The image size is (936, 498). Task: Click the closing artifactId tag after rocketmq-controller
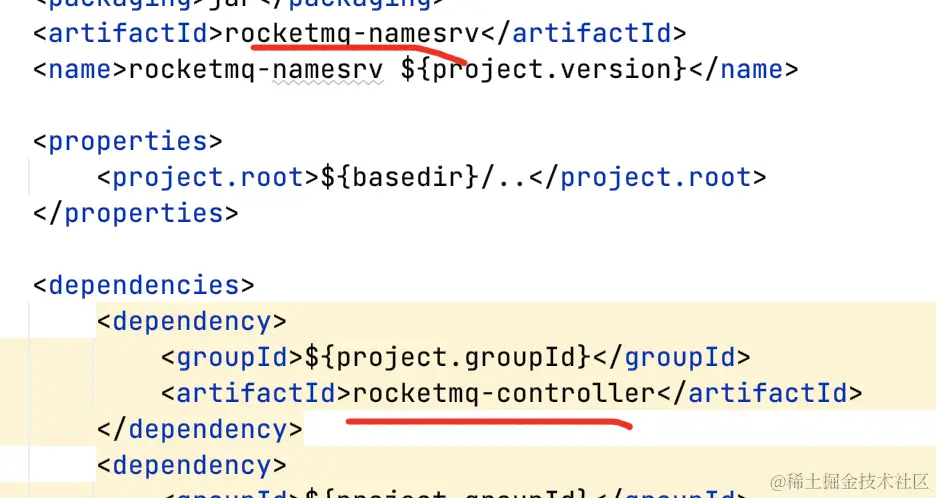(759, 394)
